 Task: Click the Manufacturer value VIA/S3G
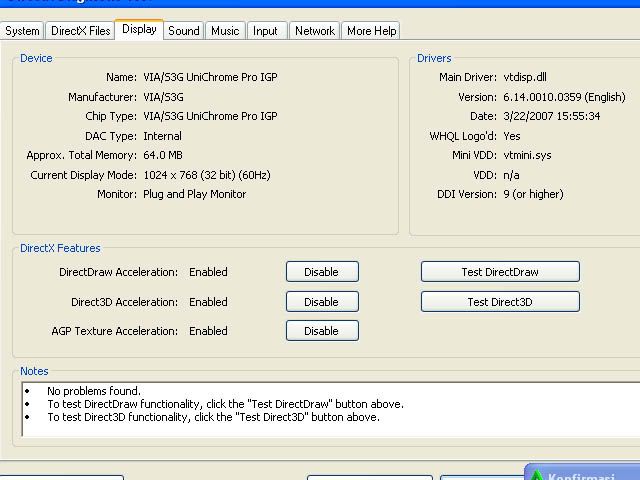click(163, 97)
